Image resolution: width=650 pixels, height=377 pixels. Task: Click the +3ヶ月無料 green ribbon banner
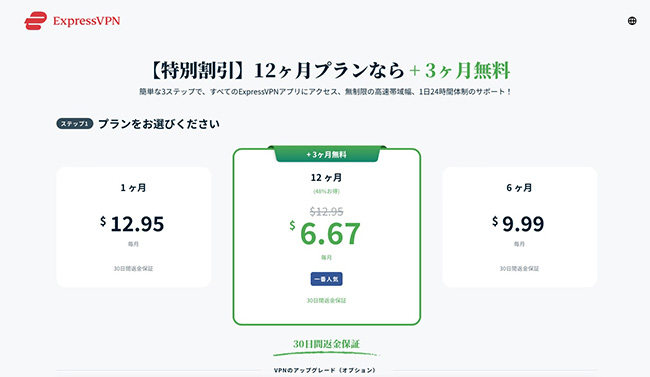point(327,154)
